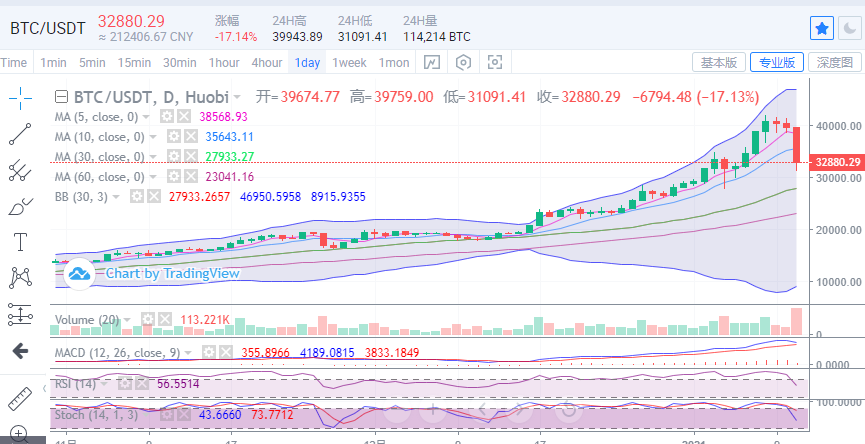The image size is (865, 444).
Task: Toggle the favorite star for BTC/USDT
Action: [x=821, y=28]
